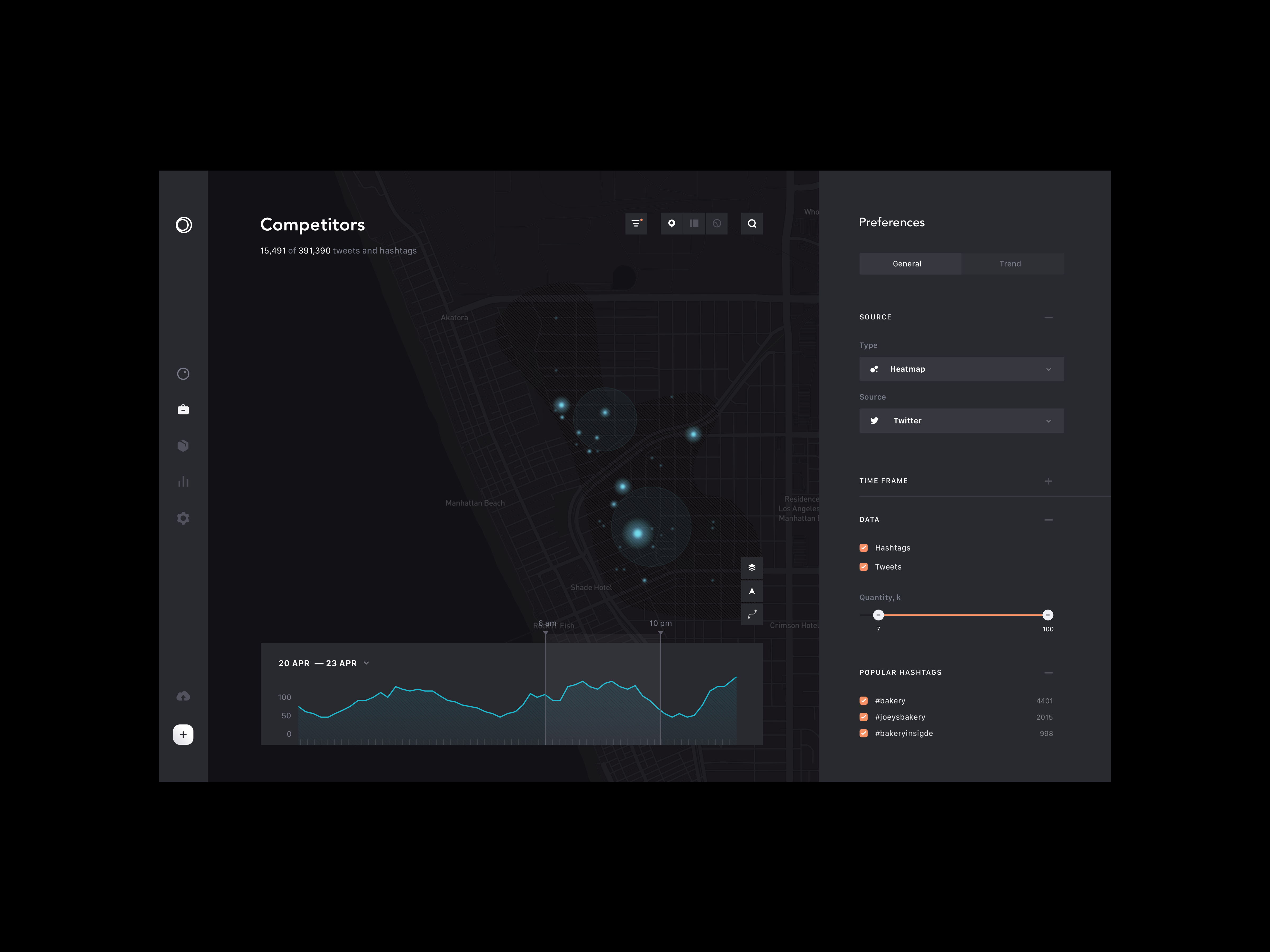Click the 998 count beside #bakeryinsigde
The height and width of the screenshot is (952, 1270).
(1046, 734)
